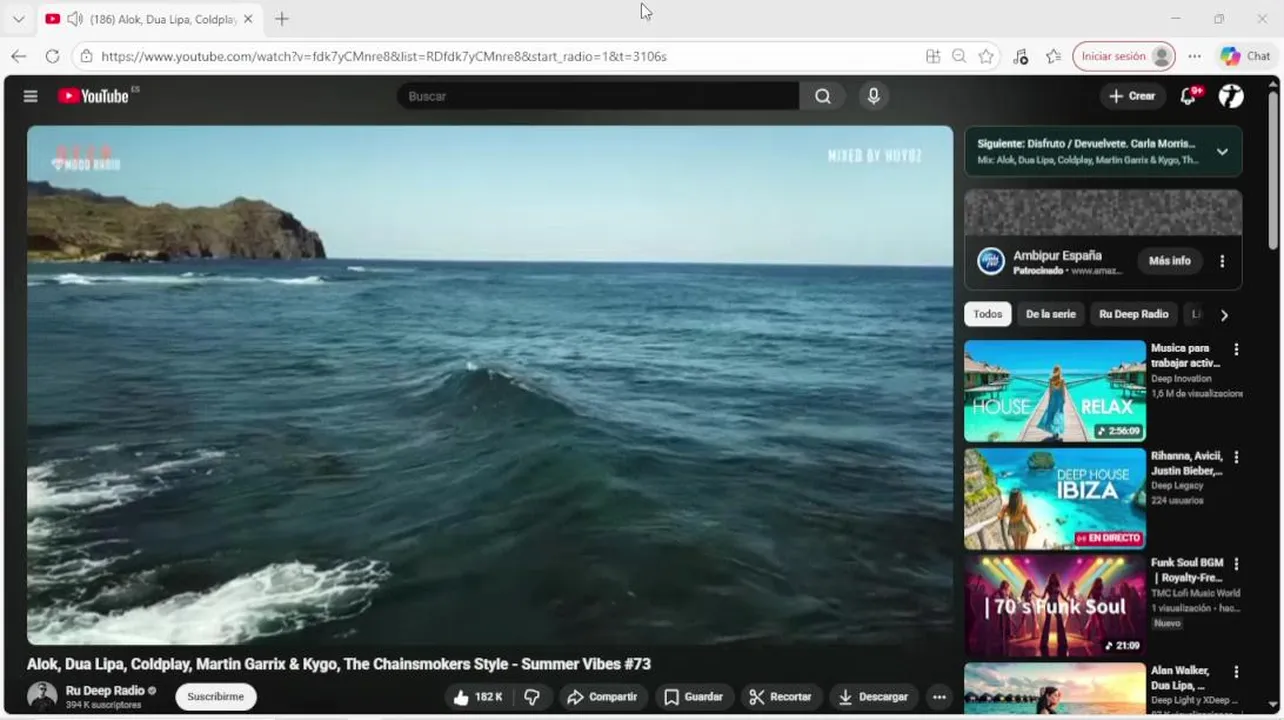1284x720 pixels.
Task: Add page to favorites star
Action: [986, 56]
